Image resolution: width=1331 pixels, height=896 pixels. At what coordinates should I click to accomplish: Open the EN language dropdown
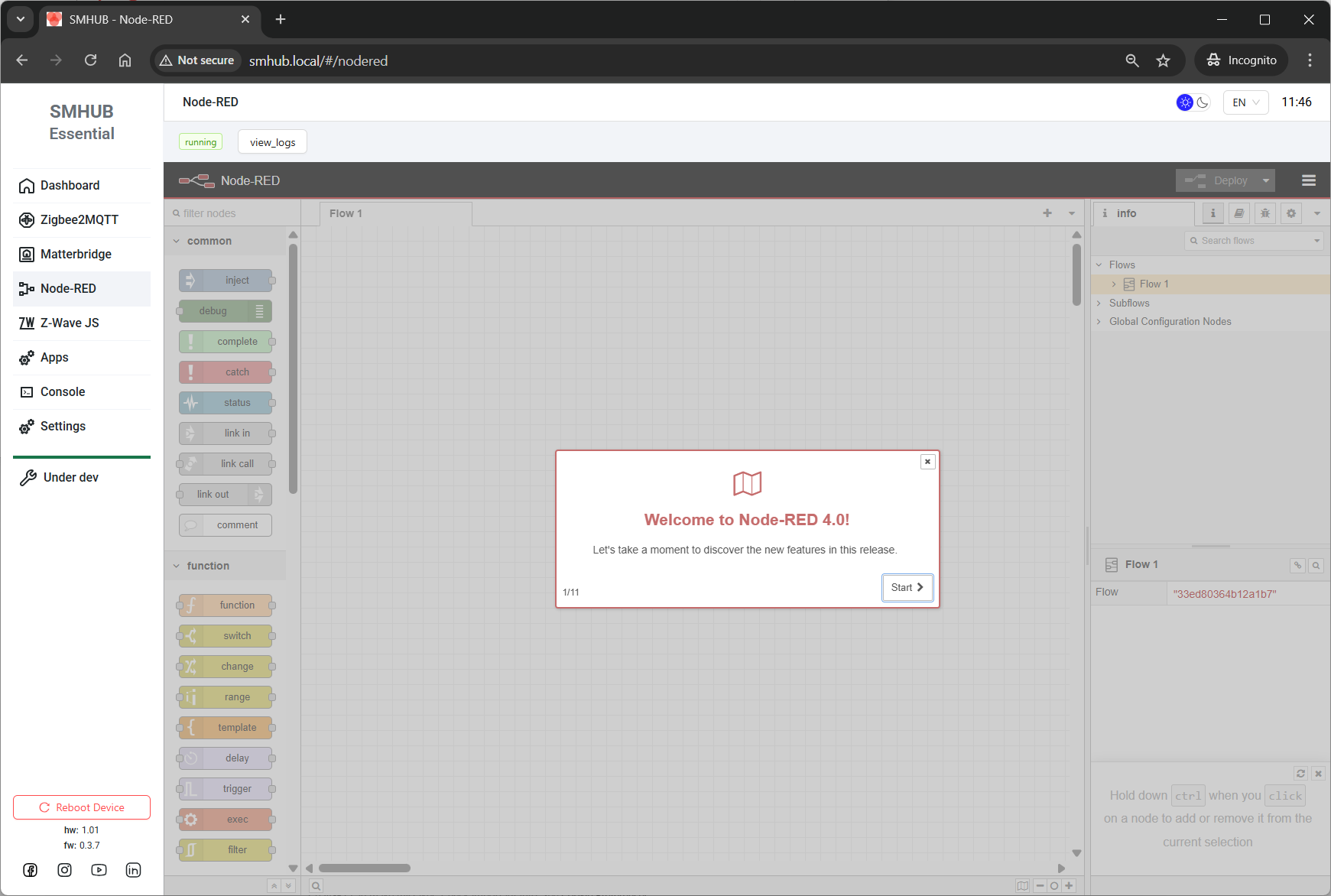pyautogui.click(x=1245, y=102)
